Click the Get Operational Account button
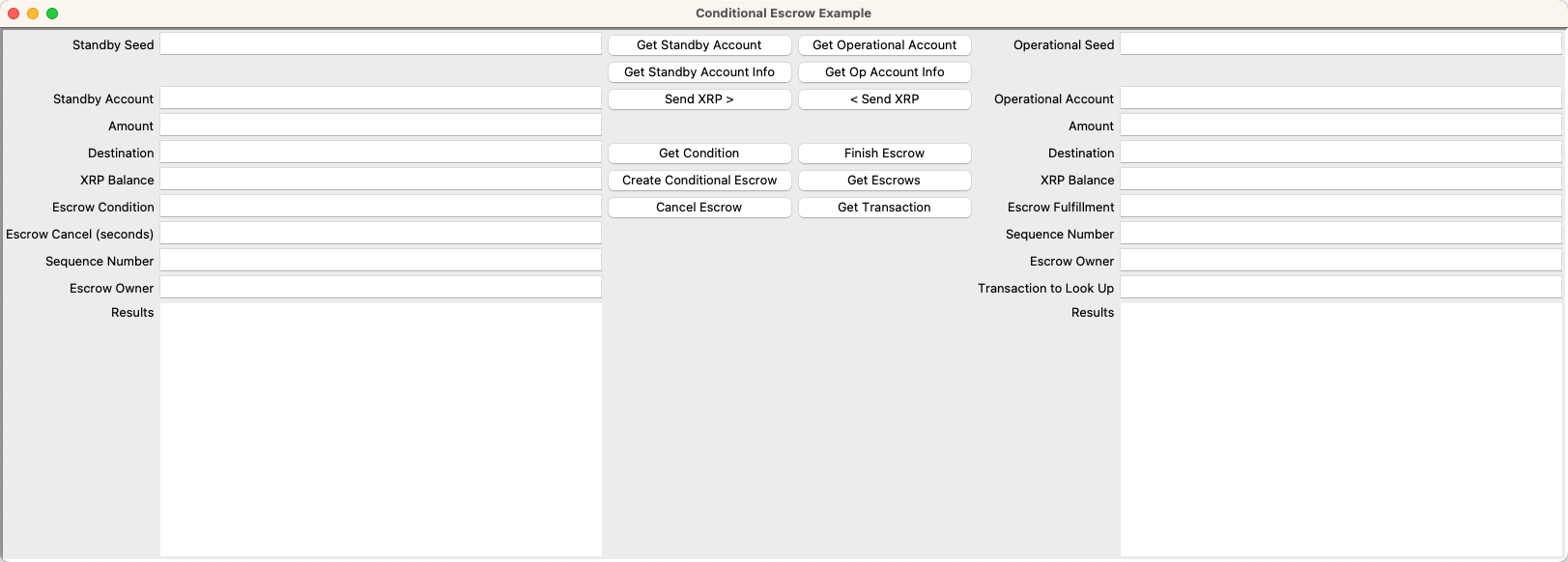The width and height of the screenshot is (1568, 562). 884,44
